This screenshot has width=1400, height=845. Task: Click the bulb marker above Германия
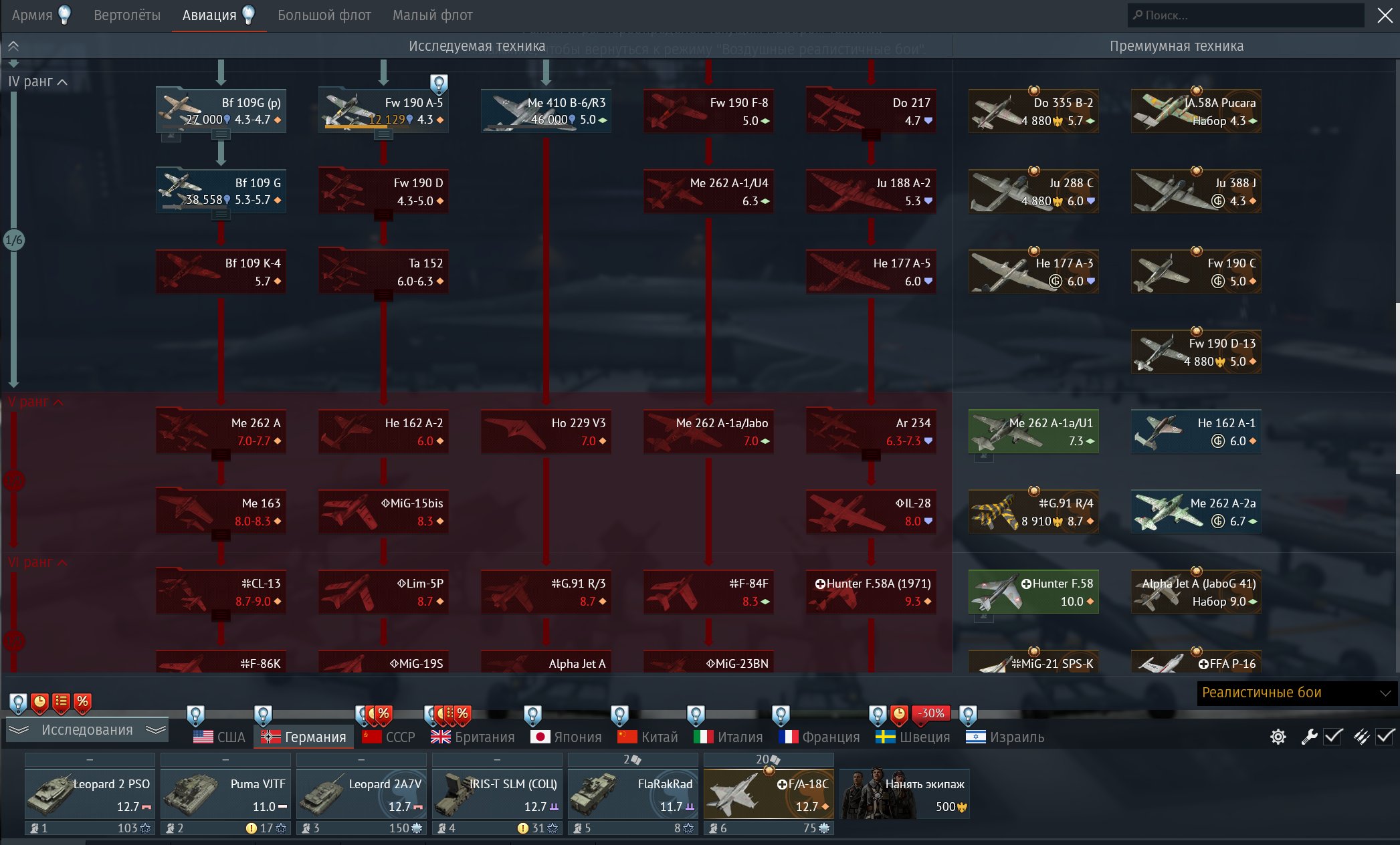pyautogui.click(x=264, y=715)
